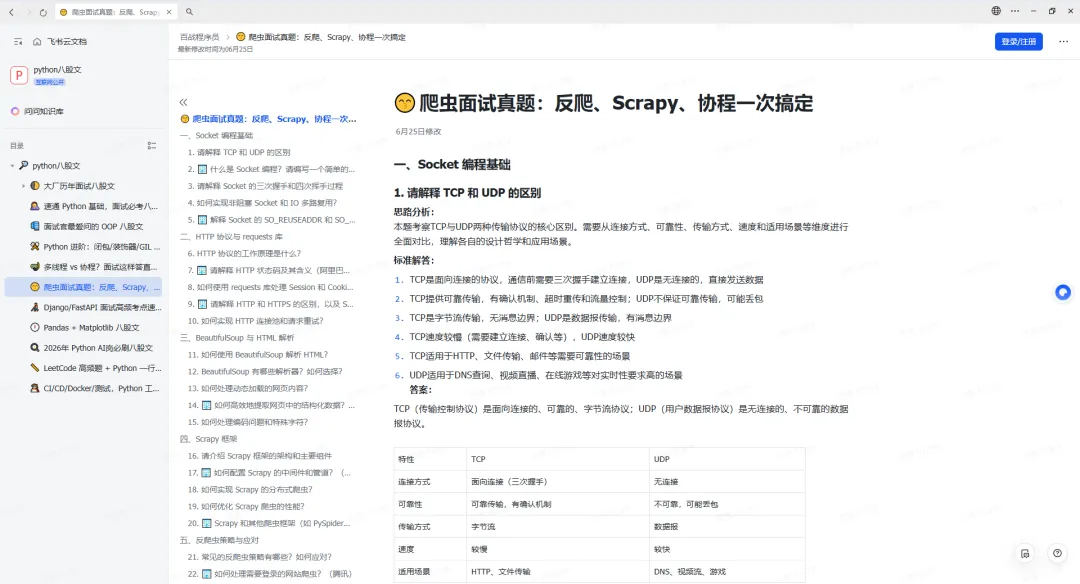
Task: Go to outline item 10 HTTP 连接池和请求重试
Action: point(256,321)
